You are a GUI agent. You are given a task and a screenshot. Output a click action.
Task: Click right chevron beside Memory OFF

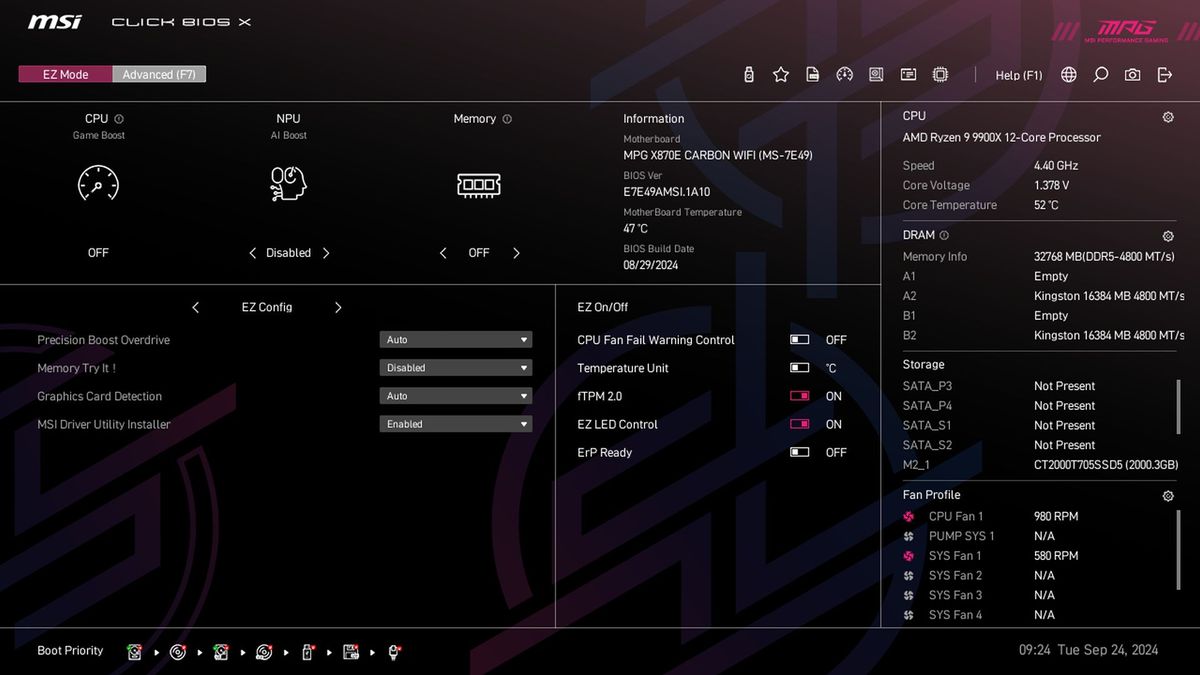[516, 253]
